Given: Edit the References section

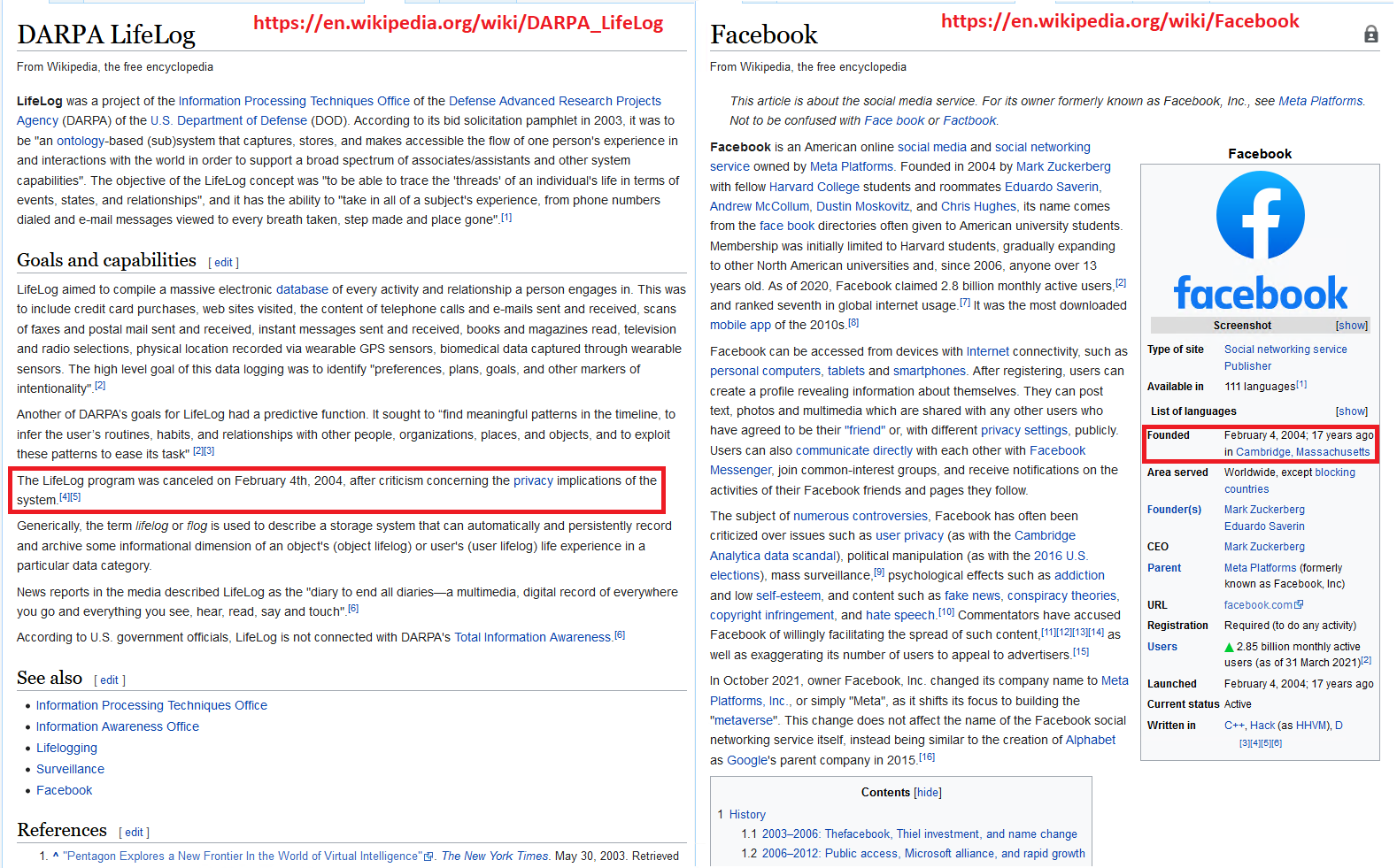Looking at the screenshot, I should (x=134, y=833).
